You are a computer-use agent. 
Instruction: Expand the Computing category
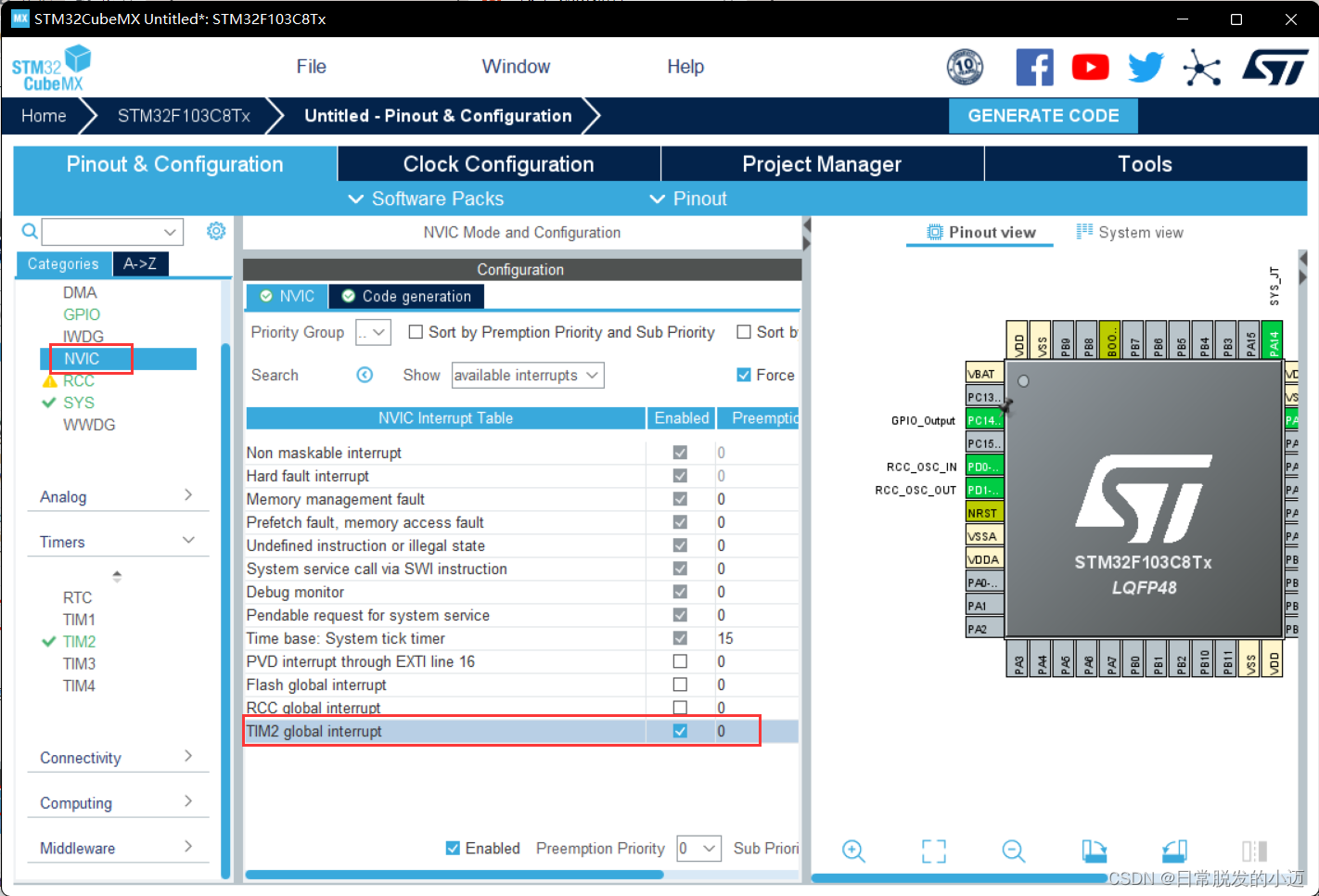coord(117,802)
